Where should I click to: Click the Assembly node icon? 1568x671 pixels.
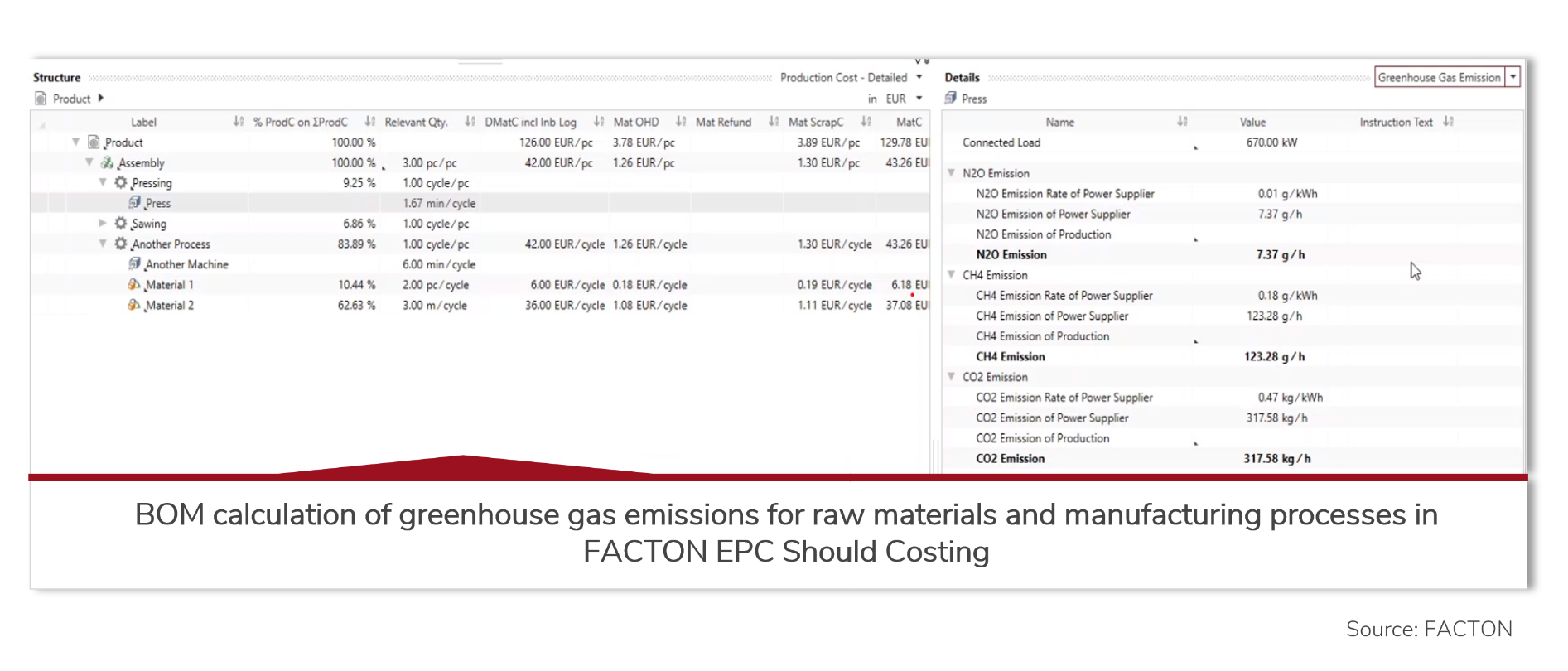(107, 163)
